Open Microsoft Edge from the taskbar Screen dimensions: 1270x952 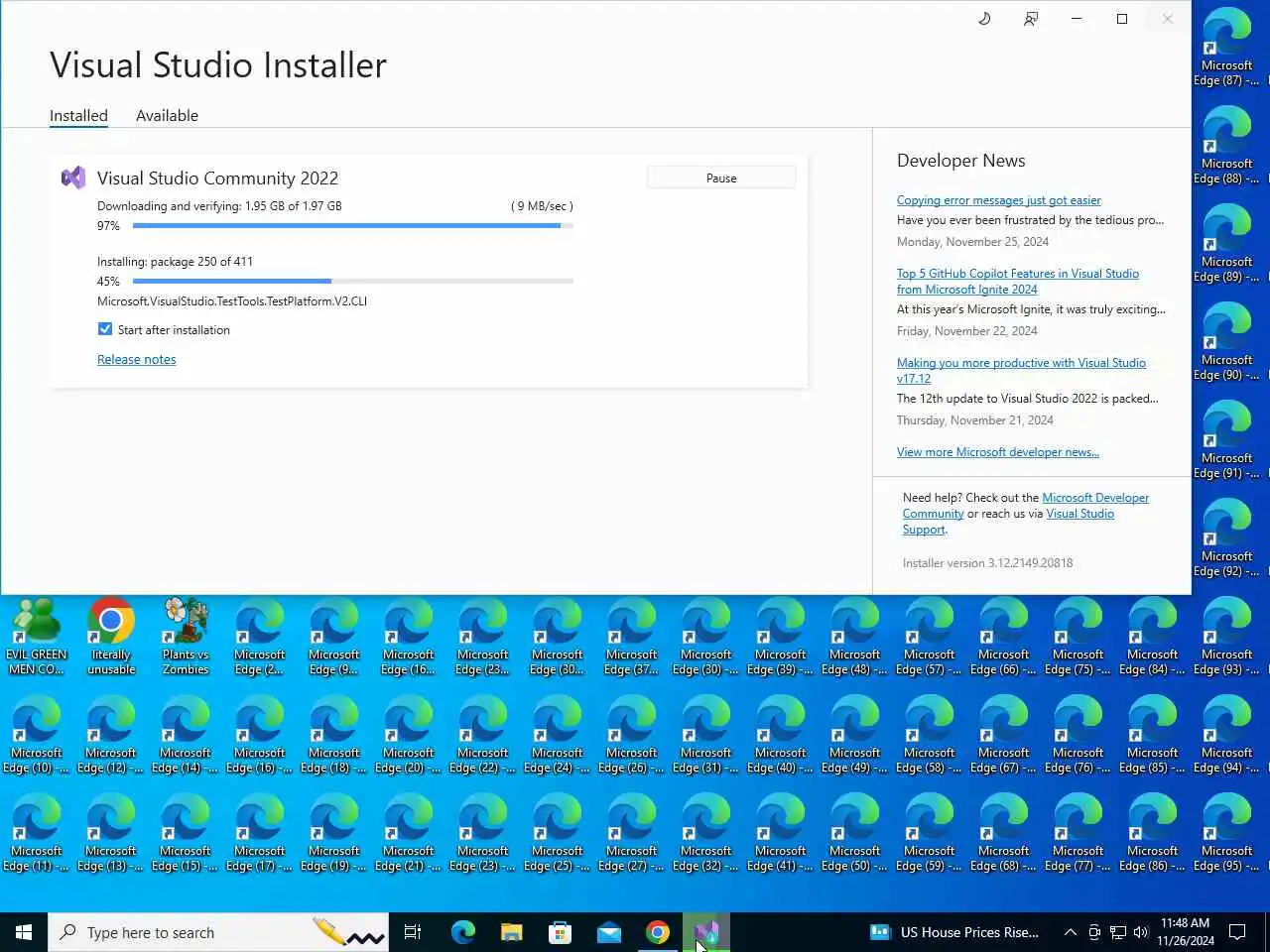coord(462,932)
